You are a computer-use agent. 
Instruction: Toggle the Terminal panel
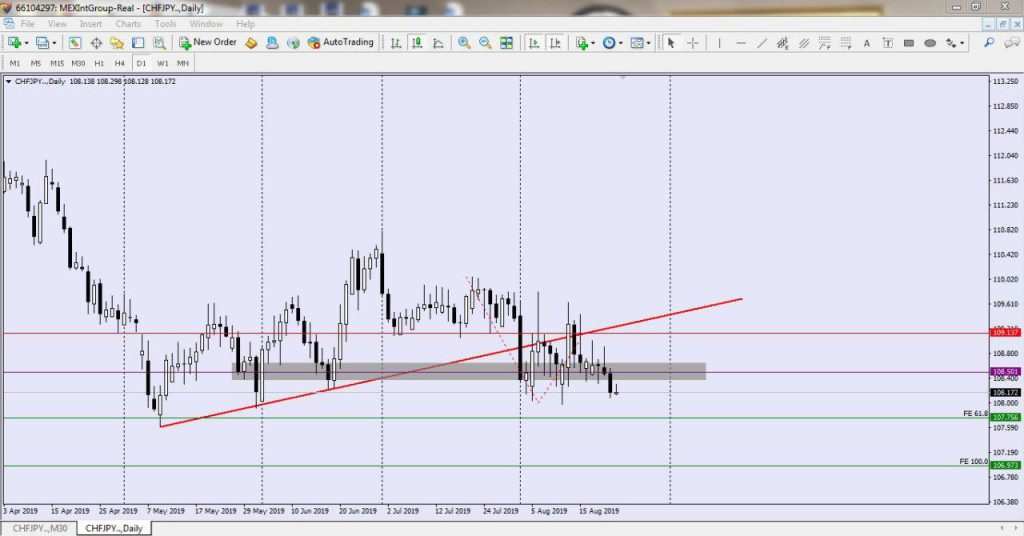tap(138, 43)
